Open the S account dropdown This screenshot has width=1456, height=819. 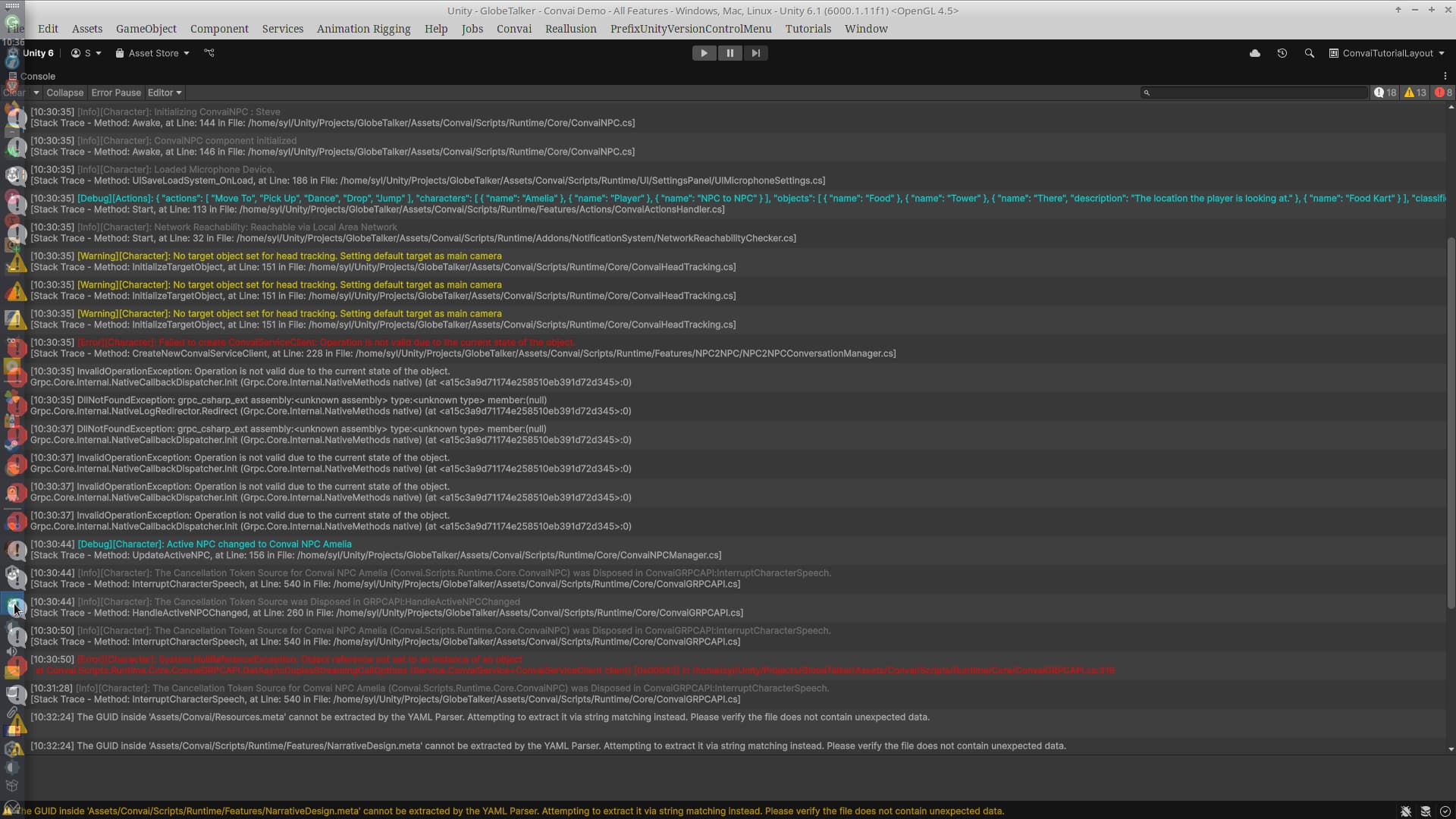point(86,53)
